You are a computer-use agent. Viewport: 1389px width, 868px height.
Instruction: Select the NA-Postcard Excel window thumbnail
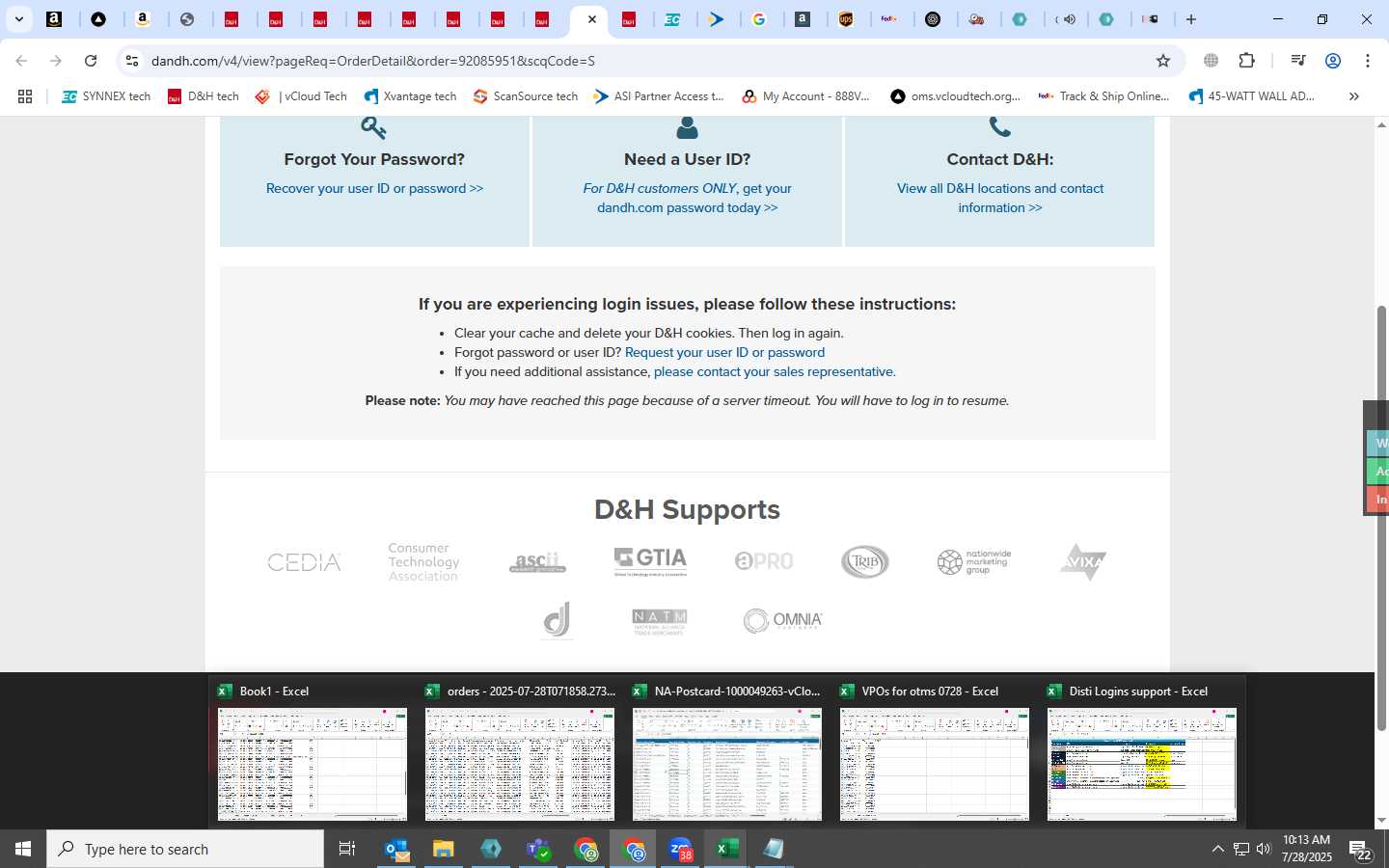click(x=726, y=753)
